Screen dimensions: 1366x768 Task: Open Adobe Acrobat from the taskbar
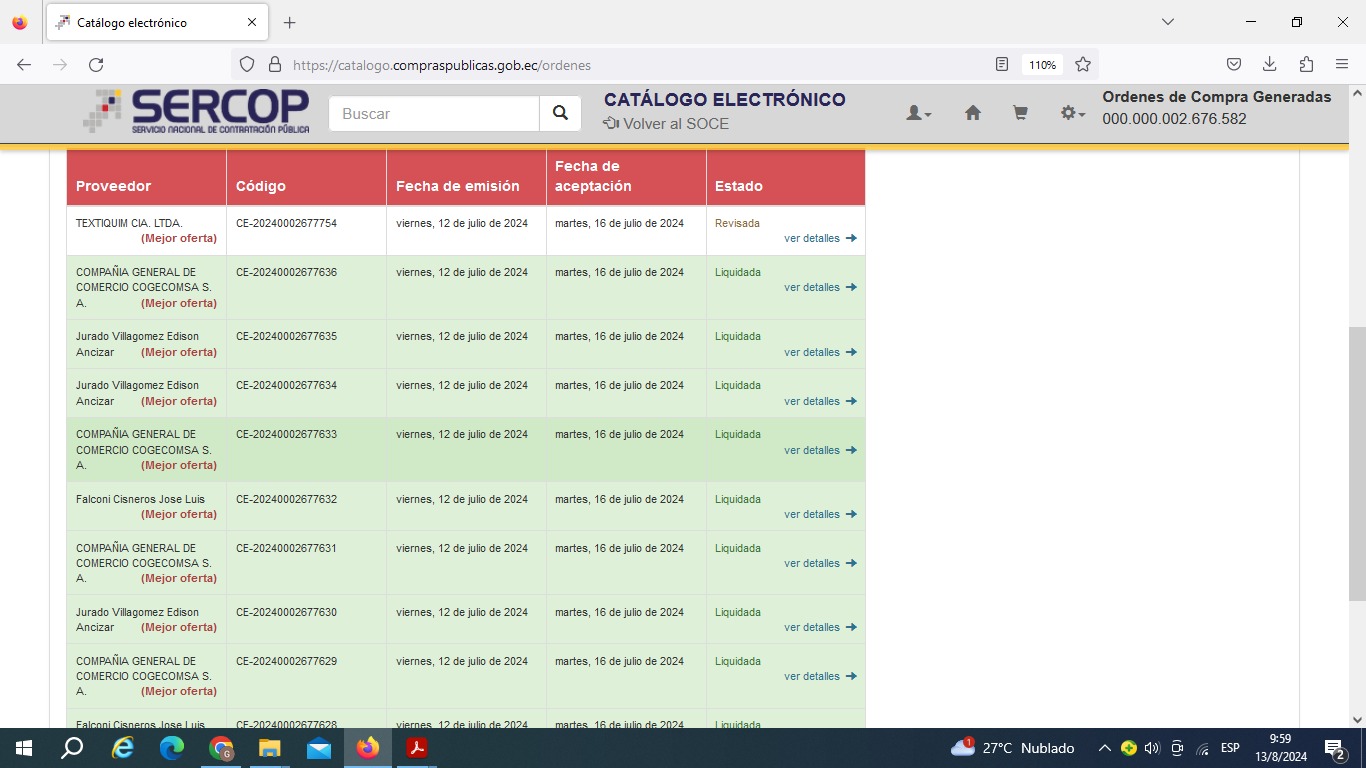(x=416, y=748)
